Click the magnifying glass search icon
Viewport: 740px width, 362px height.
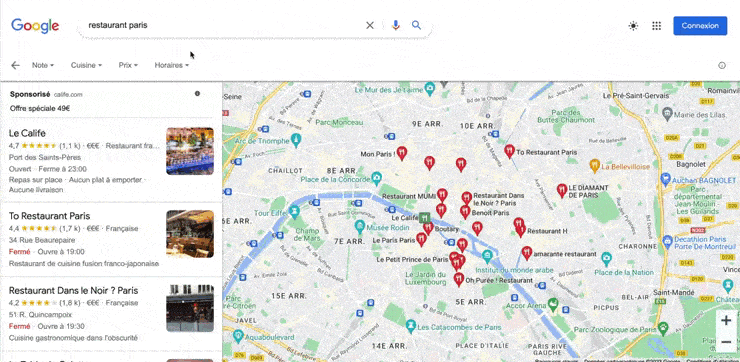tap(416, 25)
